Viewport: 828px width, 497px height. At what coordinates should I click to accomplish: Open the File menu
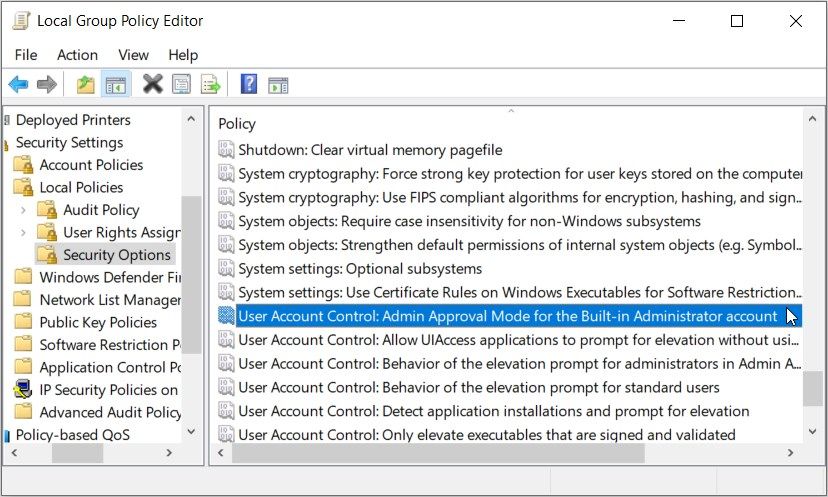click(26, 55)
